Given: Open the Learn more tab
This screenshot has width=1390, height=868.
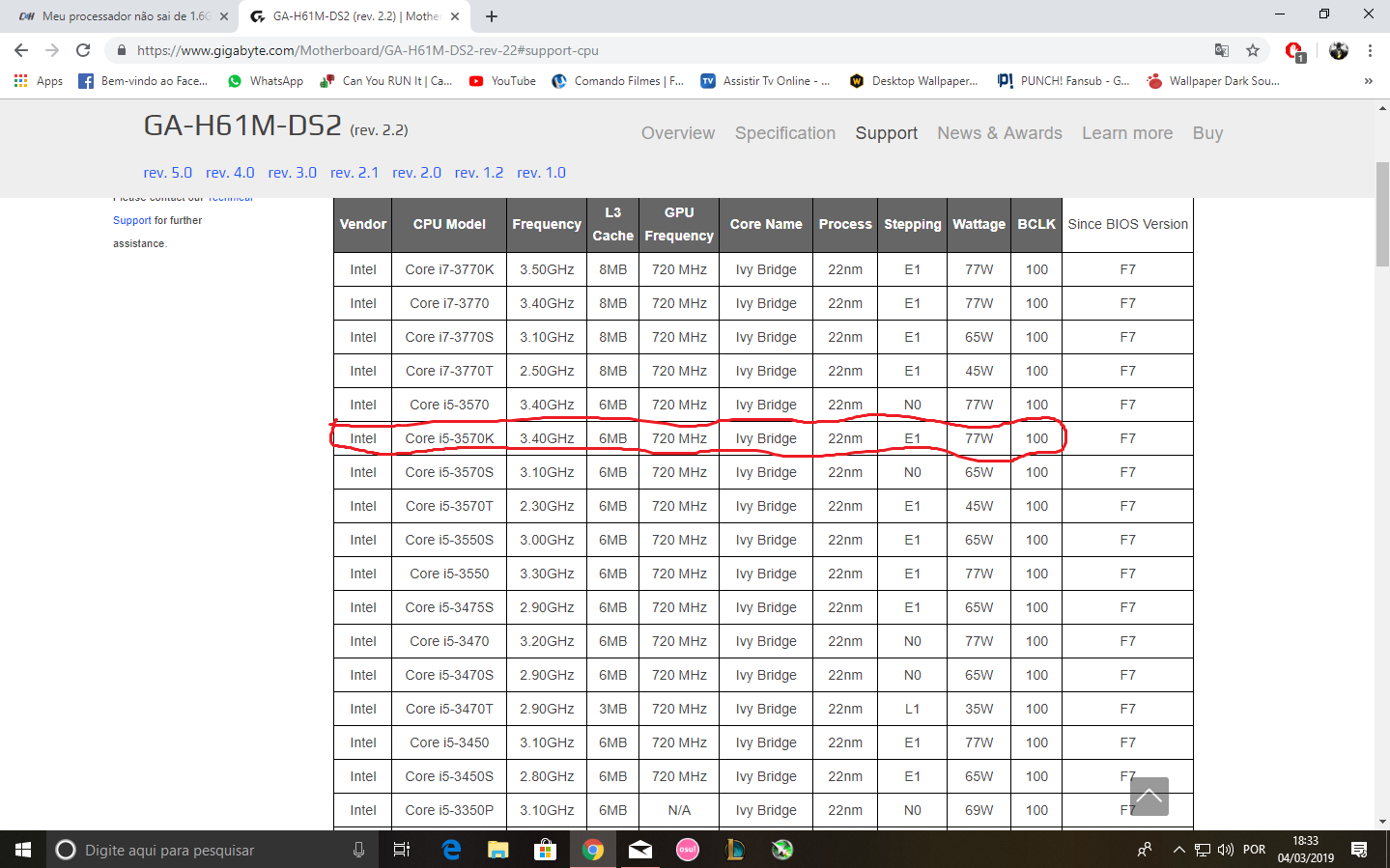Looking at the screenshot, I should [x=1127, y=133].
